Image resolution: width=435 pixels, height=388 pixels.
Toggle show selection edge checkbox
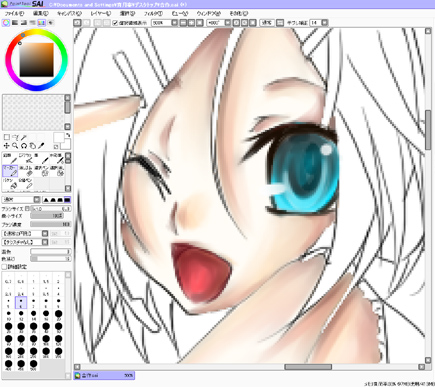coord(115,23)
